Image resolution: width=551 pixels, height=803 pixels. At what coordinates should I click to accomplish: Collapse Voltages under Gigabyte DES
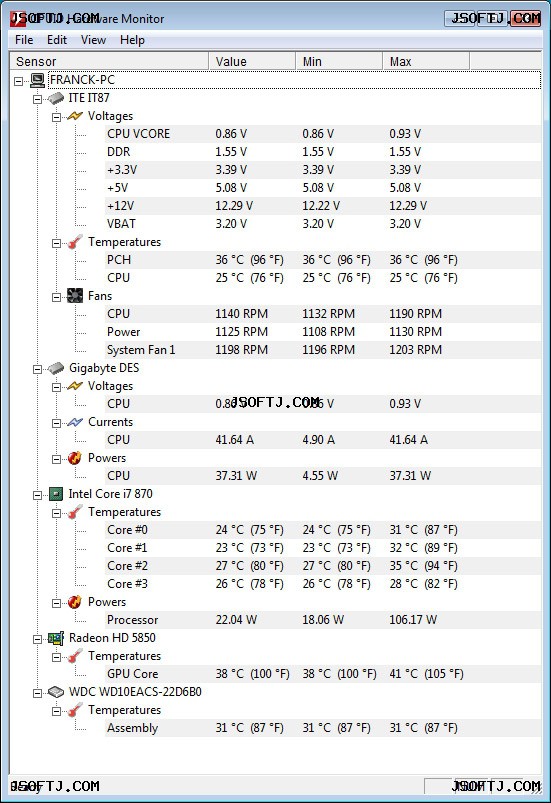click(56, 387)
